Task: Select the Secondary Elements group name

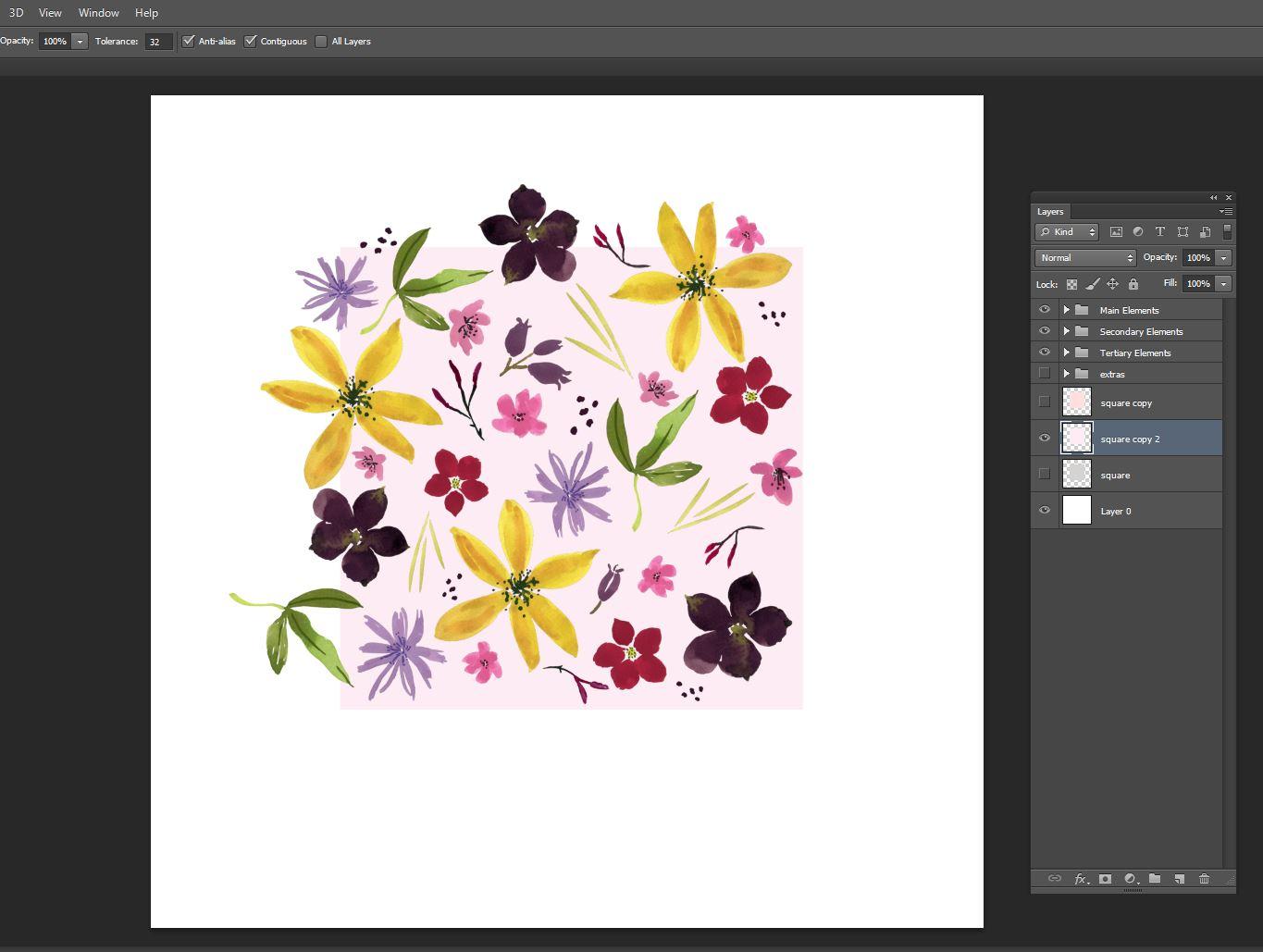Action: click(x=1141, y=332)
